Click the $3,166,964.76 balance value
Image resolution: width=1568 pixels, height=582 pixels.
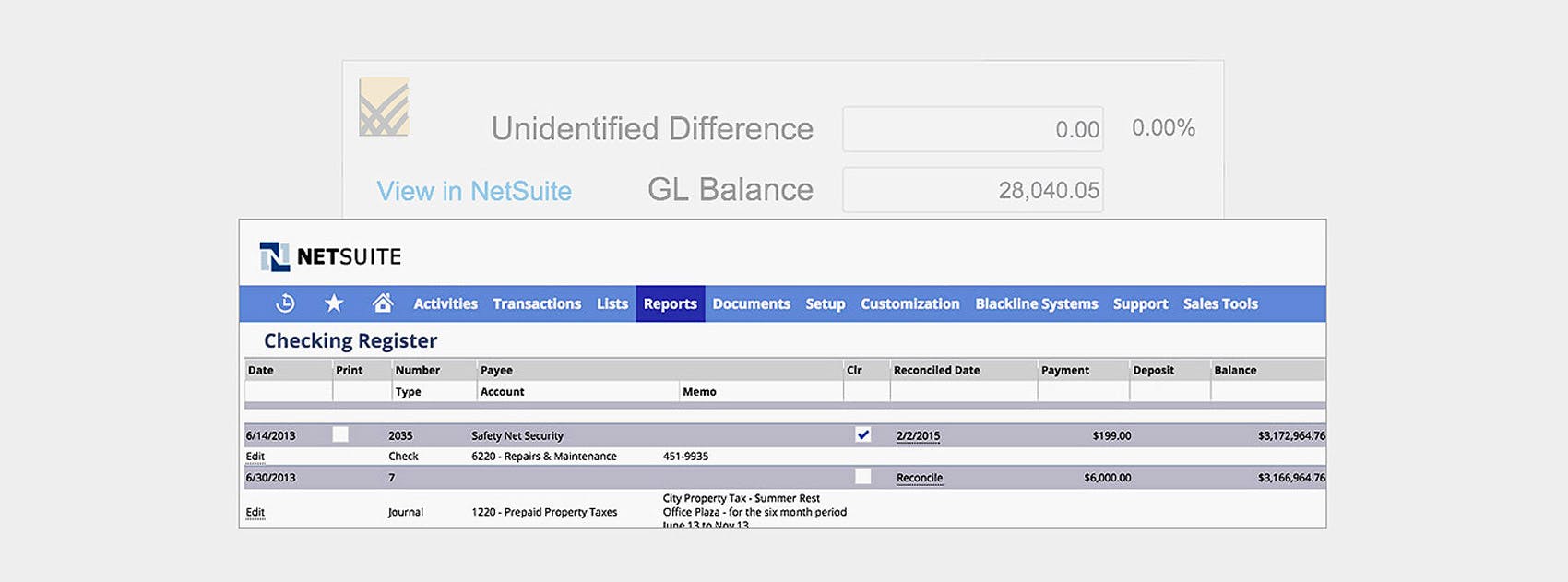tap(1291, 478)
